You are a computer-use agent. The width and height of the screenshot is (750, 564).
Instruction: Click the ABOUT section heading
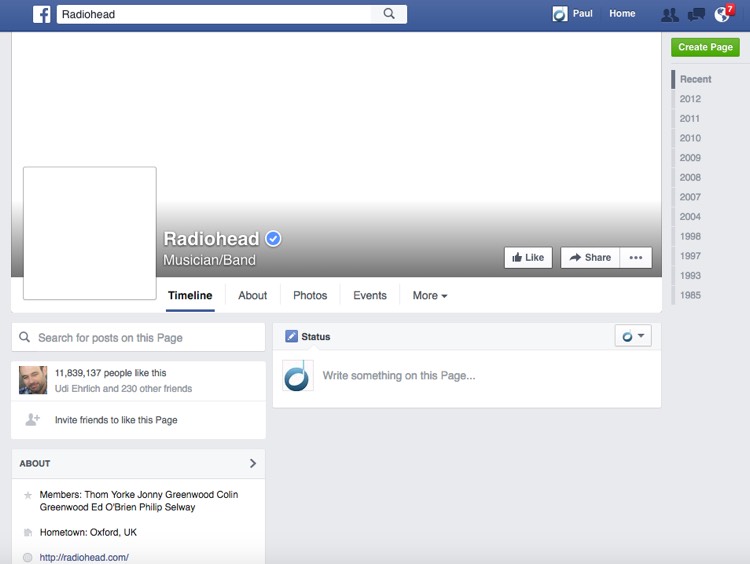tap(34, 463)
